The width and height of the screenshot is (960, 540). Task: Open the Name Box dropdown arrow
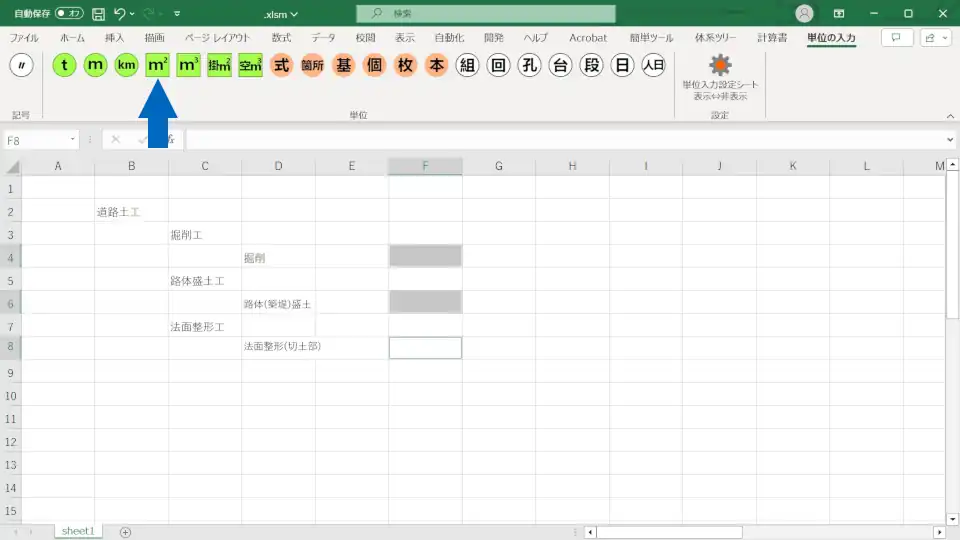(x=73, y=140)
